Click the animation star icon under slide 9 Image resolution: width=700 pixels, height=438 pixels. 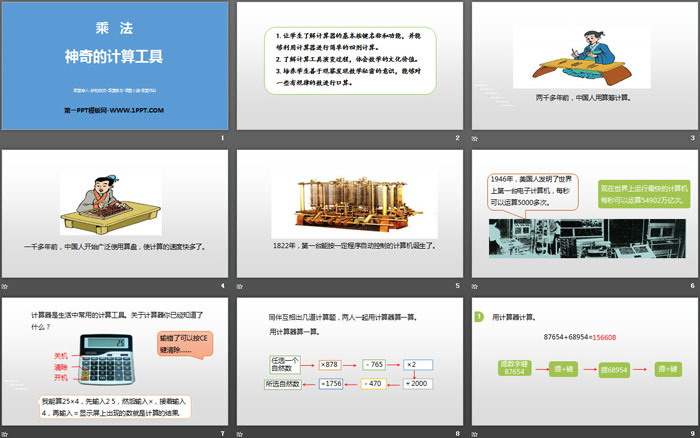tap(474, 433)
